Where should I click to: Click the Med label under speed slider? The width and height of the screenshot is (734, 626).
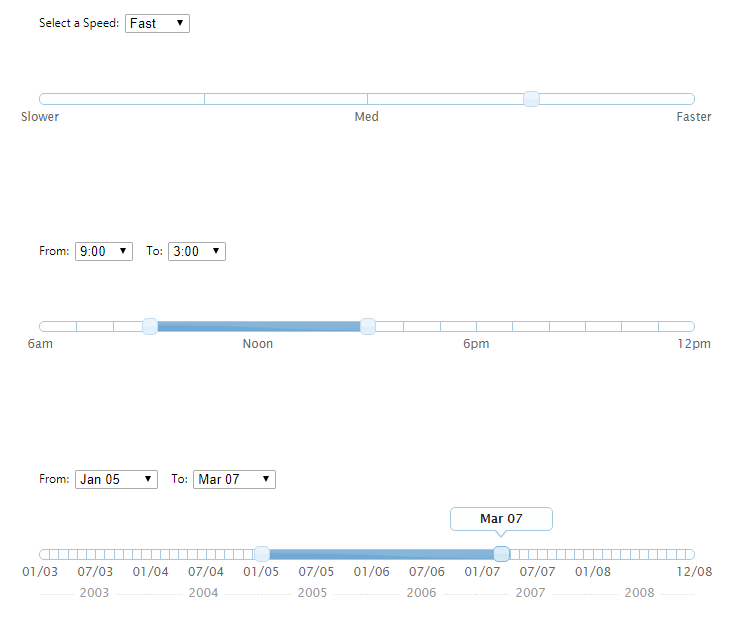[367, 117]
